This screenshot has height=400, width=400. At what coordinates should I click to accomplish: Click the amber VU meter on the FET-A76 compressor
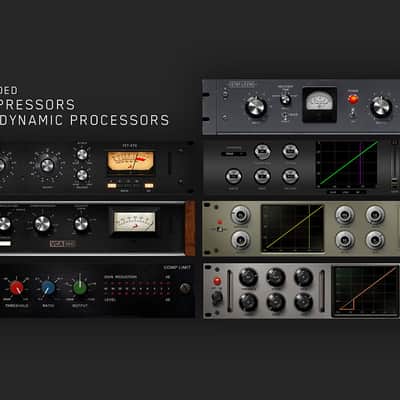tap(130, 162)
